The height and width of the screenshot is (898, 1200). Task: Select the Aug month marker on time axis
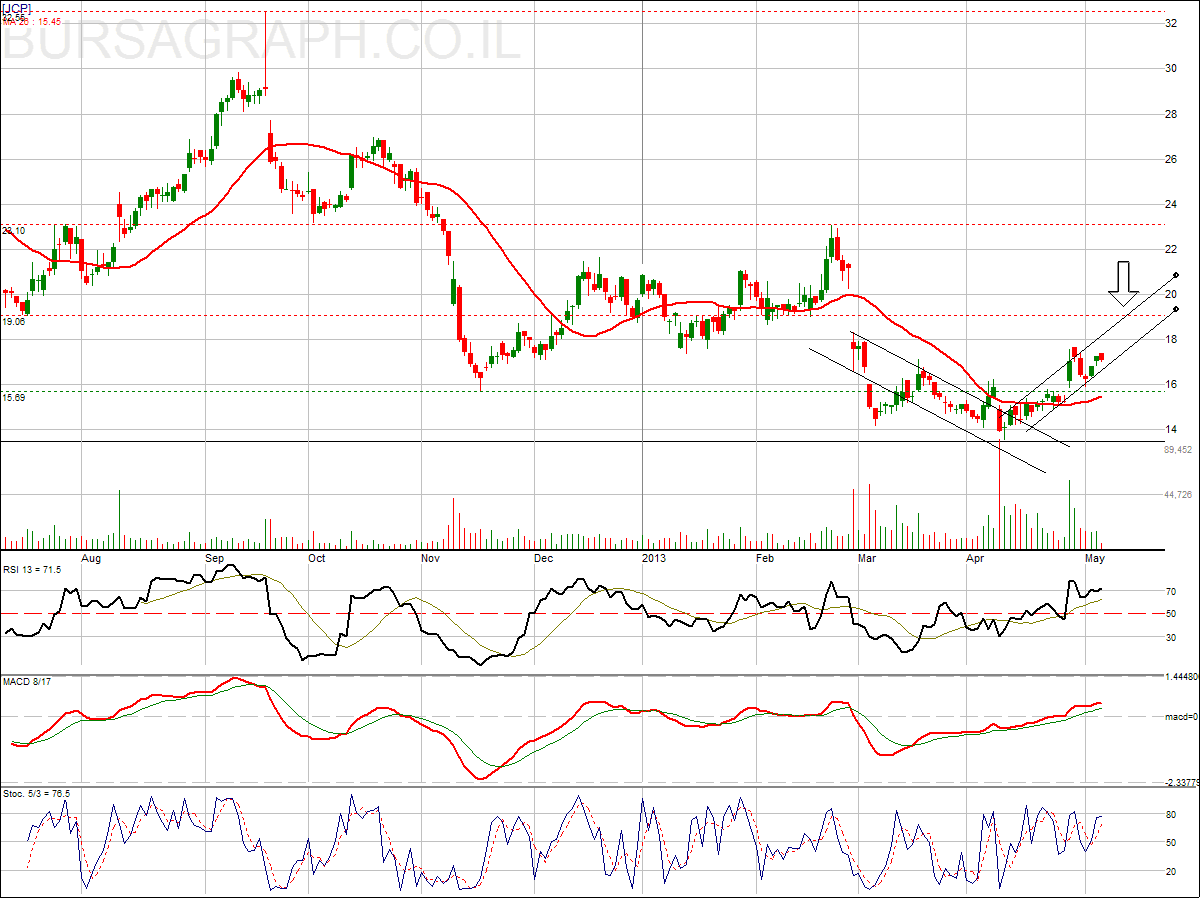click(91, 557)
